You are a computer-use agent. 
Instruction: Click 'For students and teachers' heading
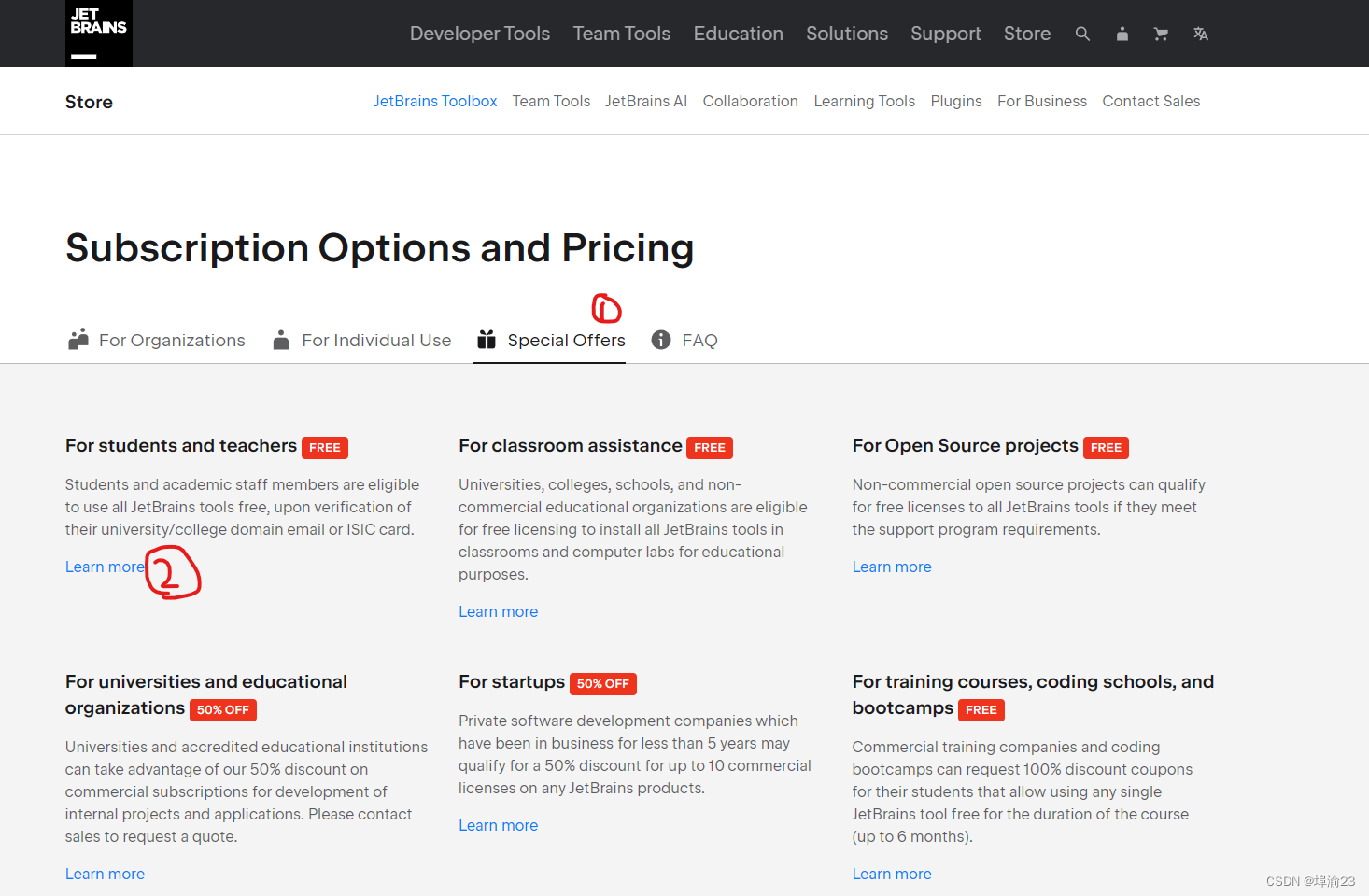pos(181,446)
